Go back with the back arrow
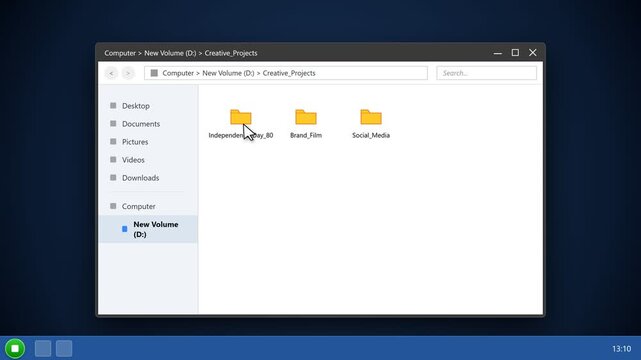Image resolution: width=641 pixels, height=360 pixels. 111,73
